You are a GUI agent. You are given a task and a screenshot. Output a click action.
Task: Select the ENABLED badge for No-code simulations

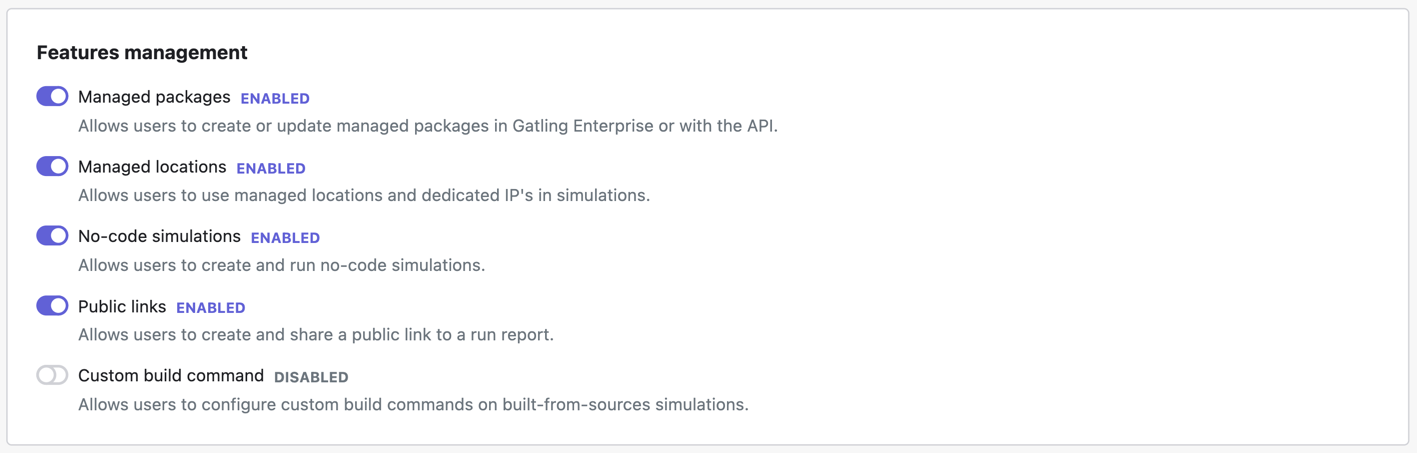click(x=285, y=238)
